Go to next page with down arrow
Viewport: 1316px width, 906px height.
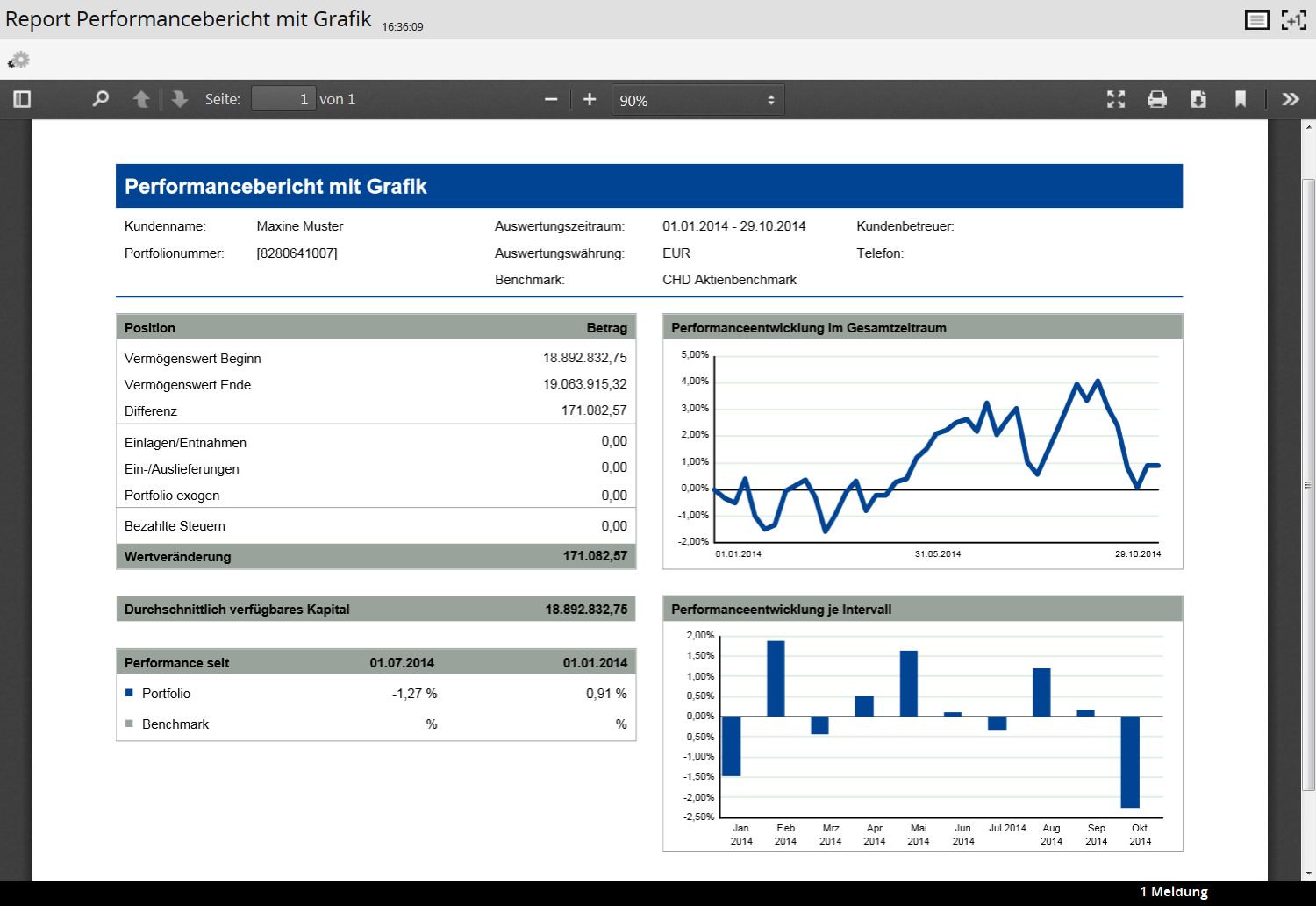(x=180, y=99)
